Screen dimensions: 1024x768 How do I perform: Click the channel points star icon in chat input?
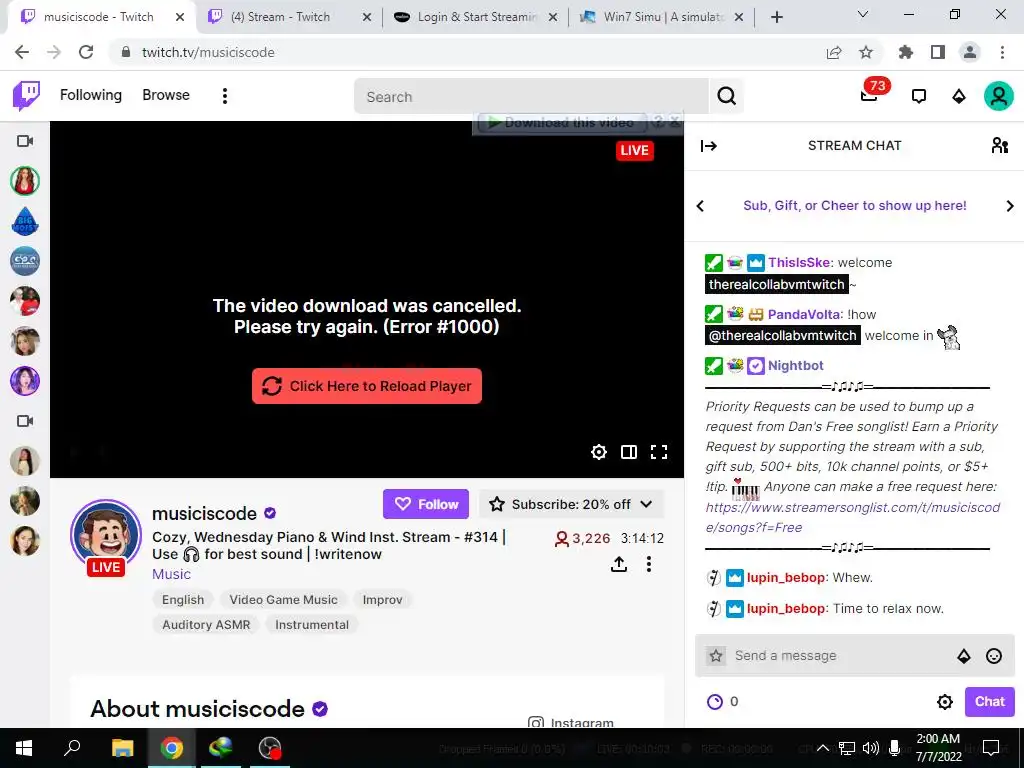716,656
